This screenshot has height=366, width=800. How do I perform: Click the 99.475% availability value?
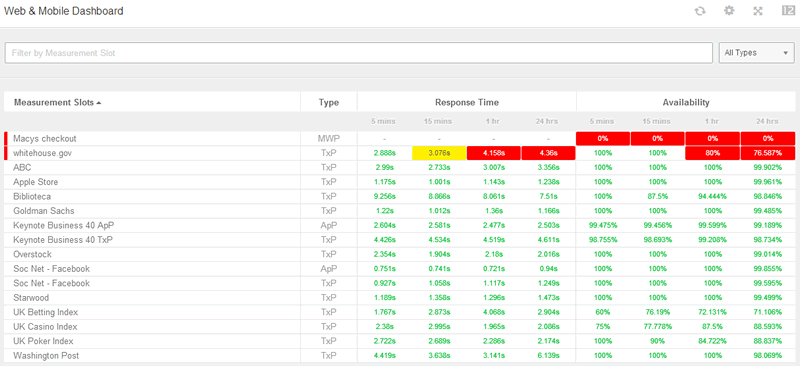[x=603, y=226]
